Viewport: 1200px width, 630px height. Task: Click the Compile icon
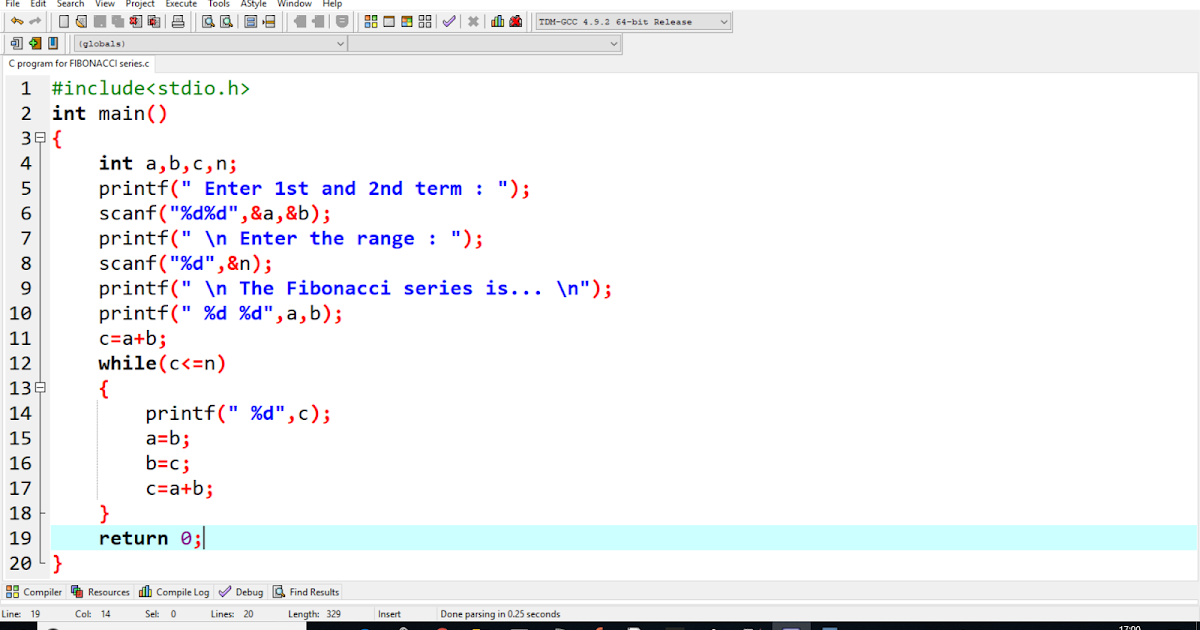[x=370, y=20]
